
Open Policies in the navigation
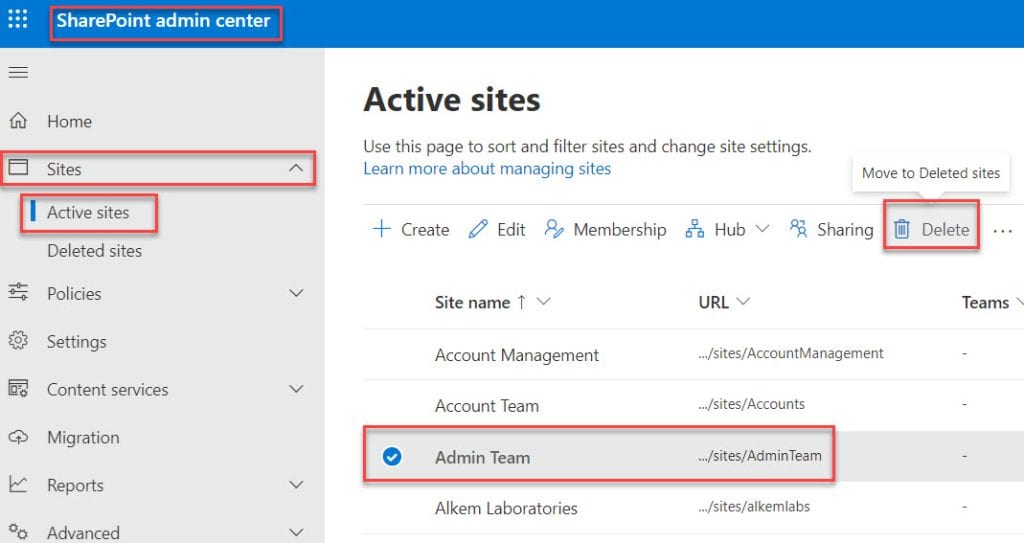[74, 293]
